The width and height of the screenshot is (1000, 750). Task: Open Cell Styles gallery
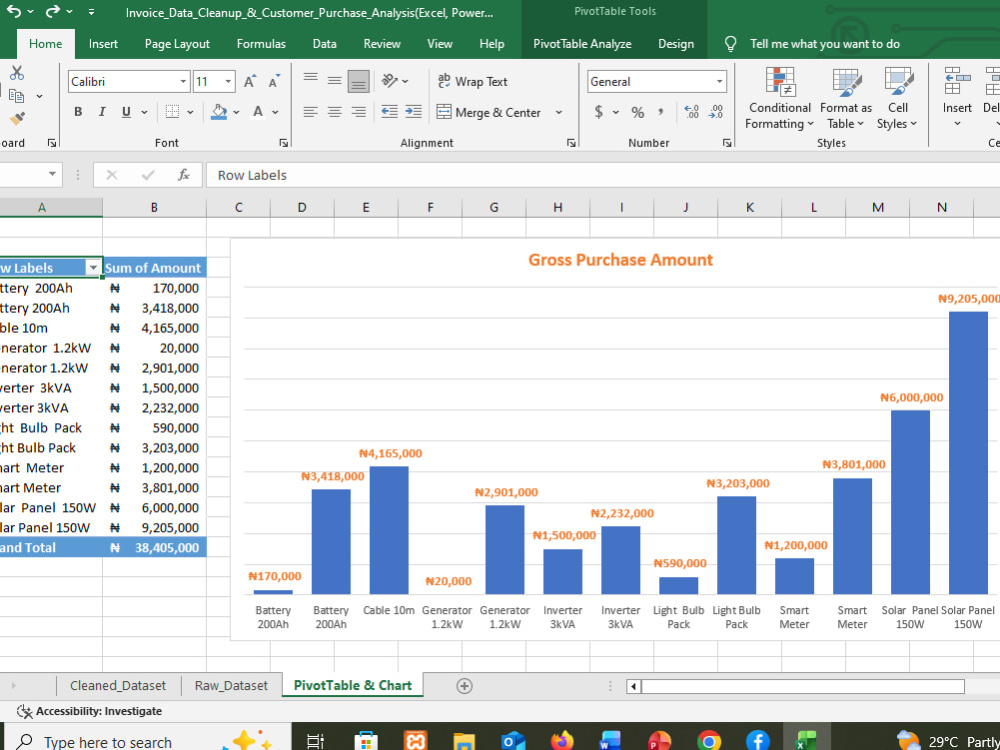tap(897, 98)
